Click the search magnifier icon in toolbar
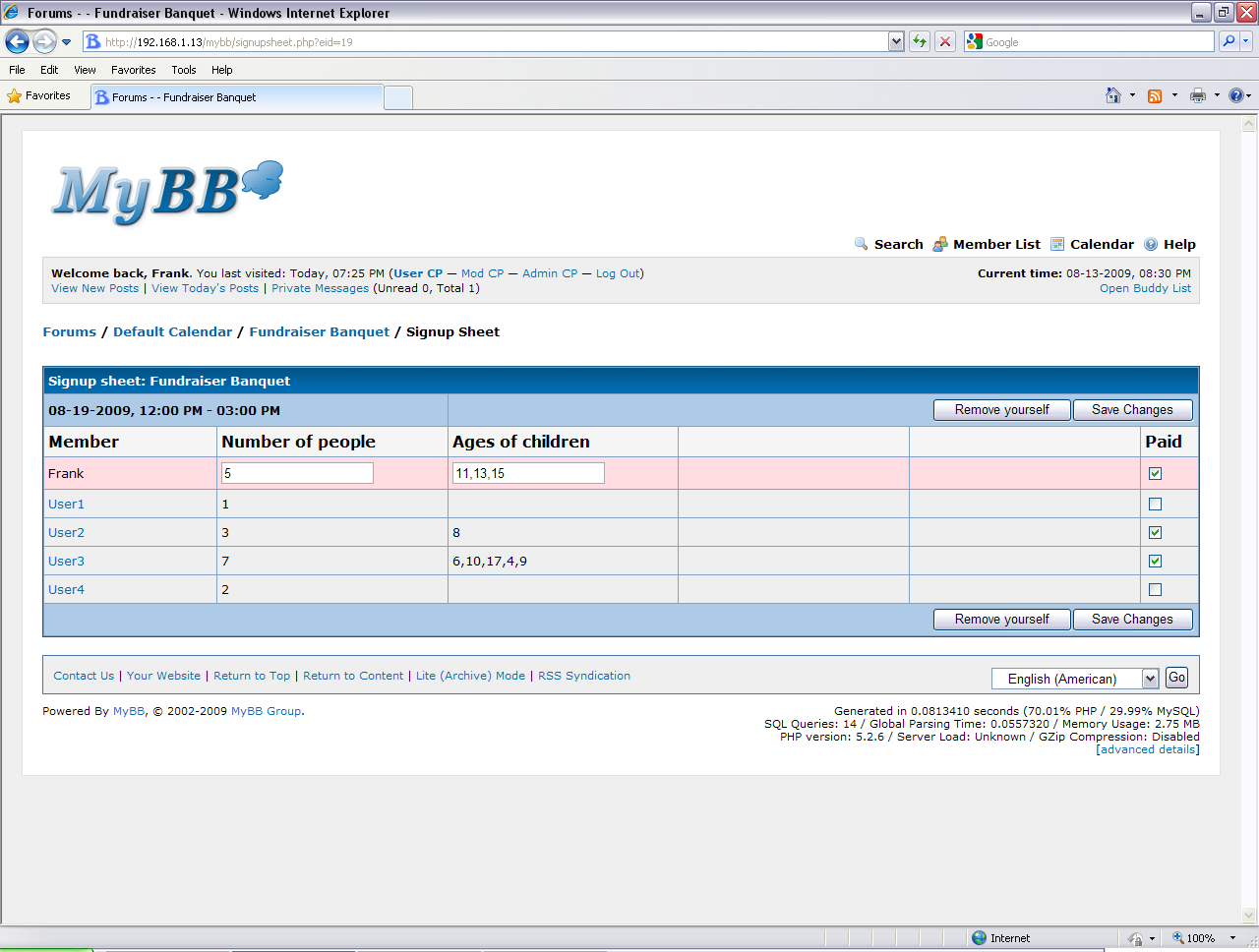 tap(1228, 41)
